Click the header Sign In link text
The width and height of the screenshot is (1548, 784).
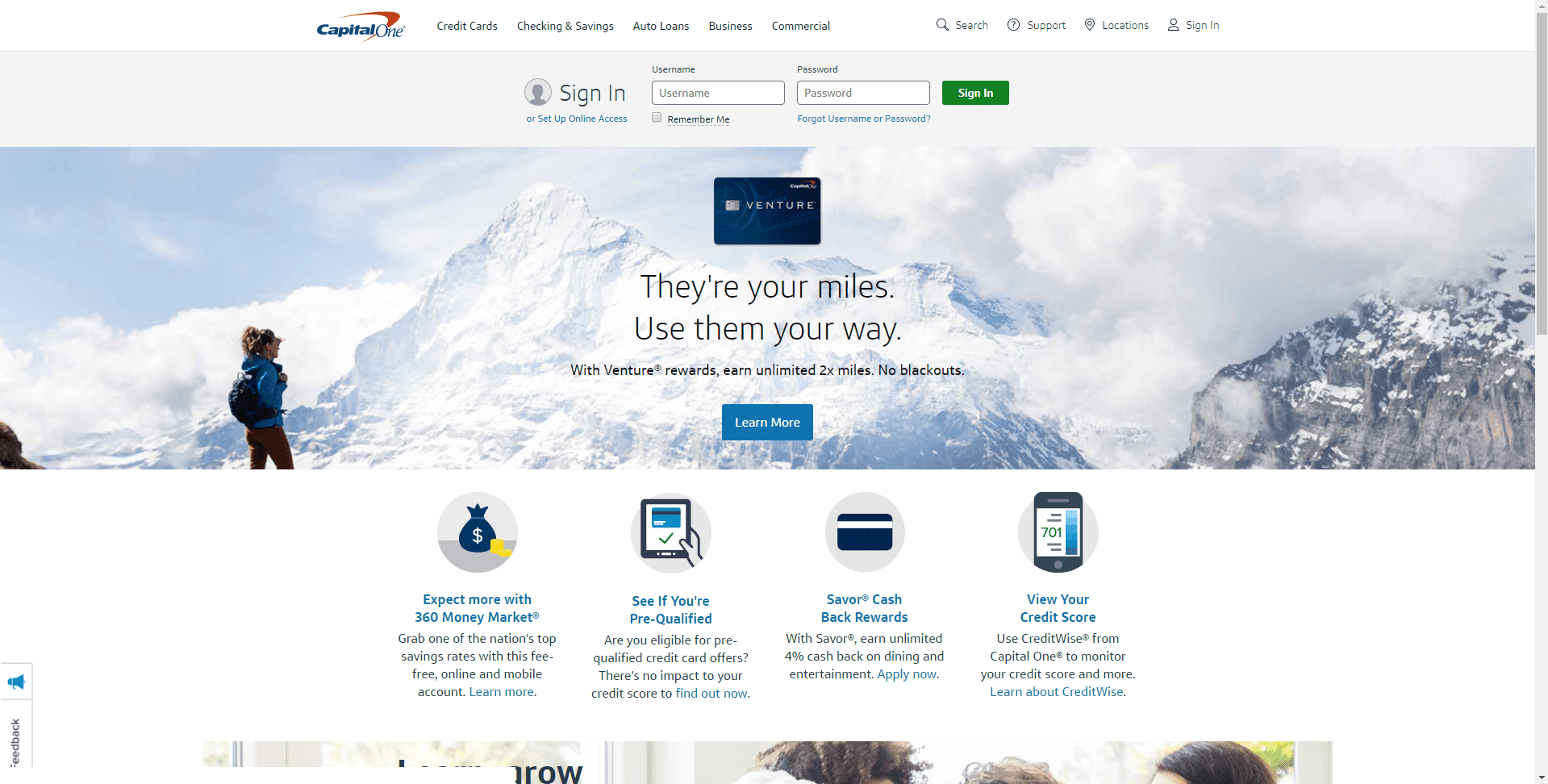coord(1203,25)
